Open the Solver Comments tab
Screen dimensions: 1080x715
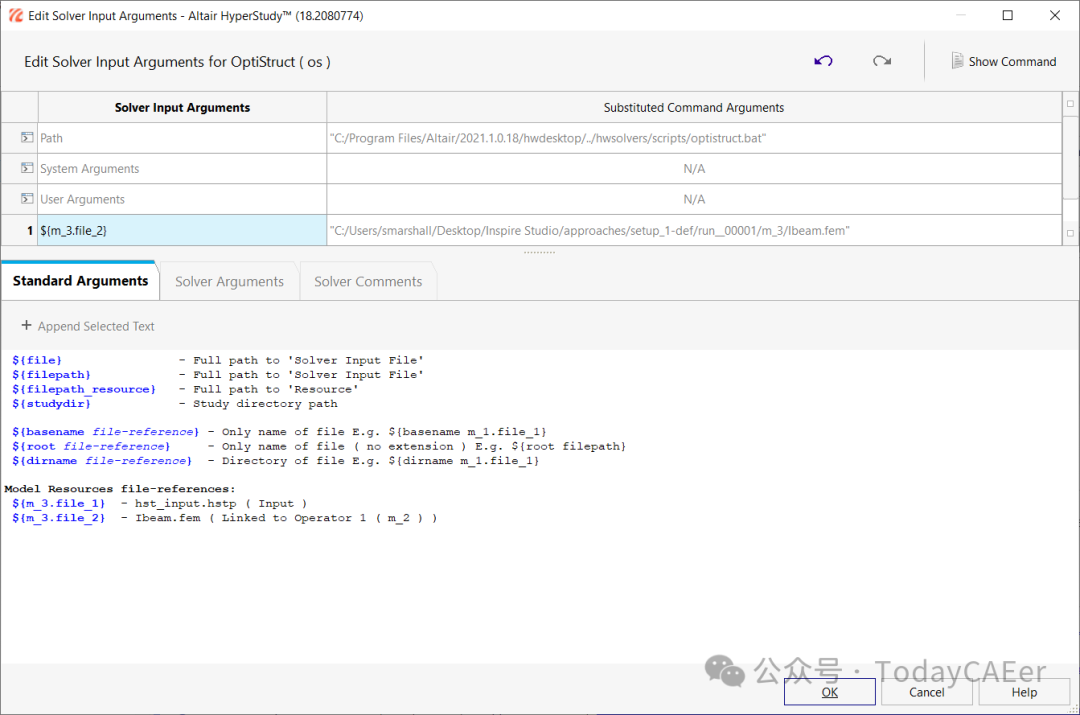(368, 282)
